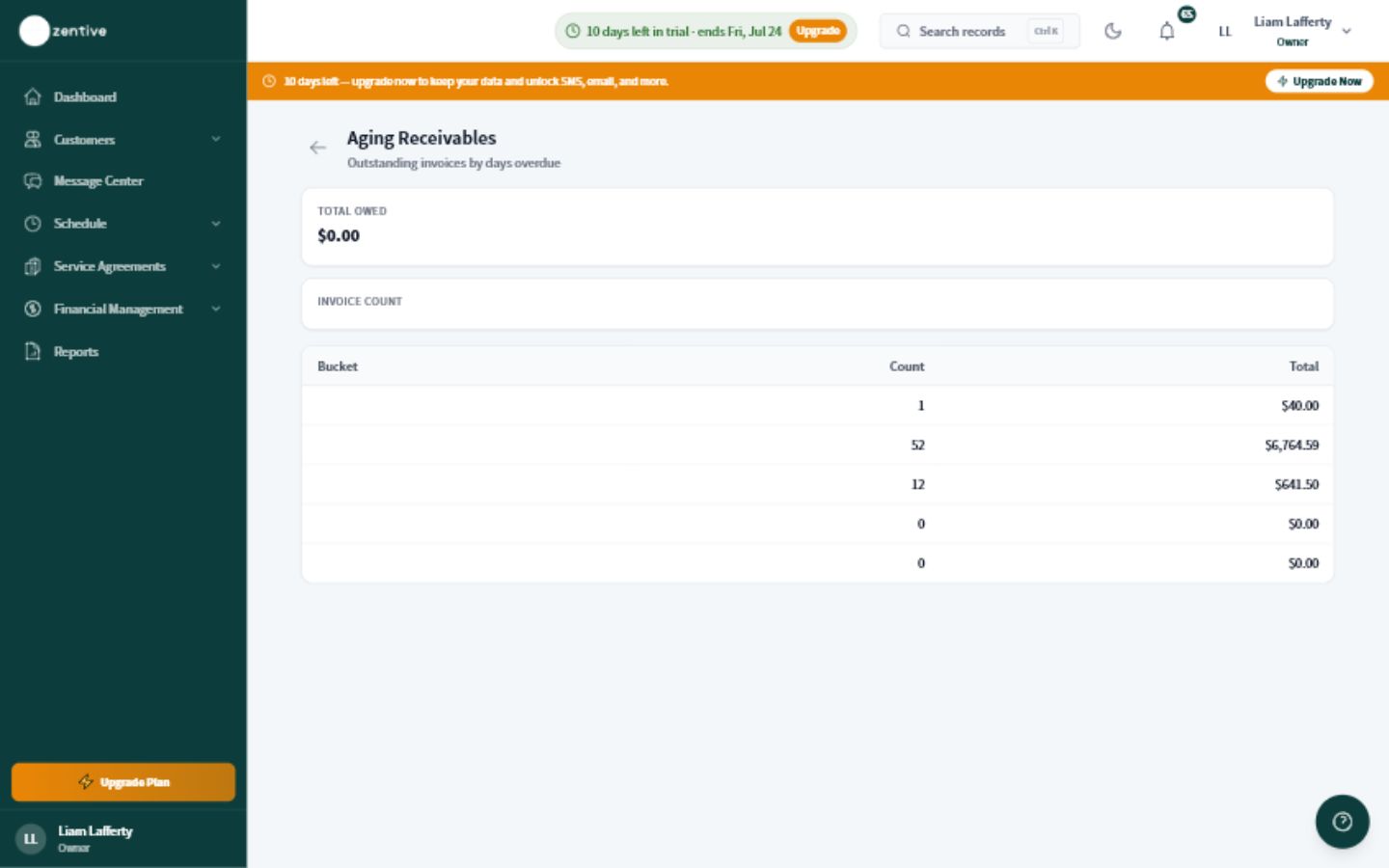Expand the Schedule submenu chevron

(216, 223)
